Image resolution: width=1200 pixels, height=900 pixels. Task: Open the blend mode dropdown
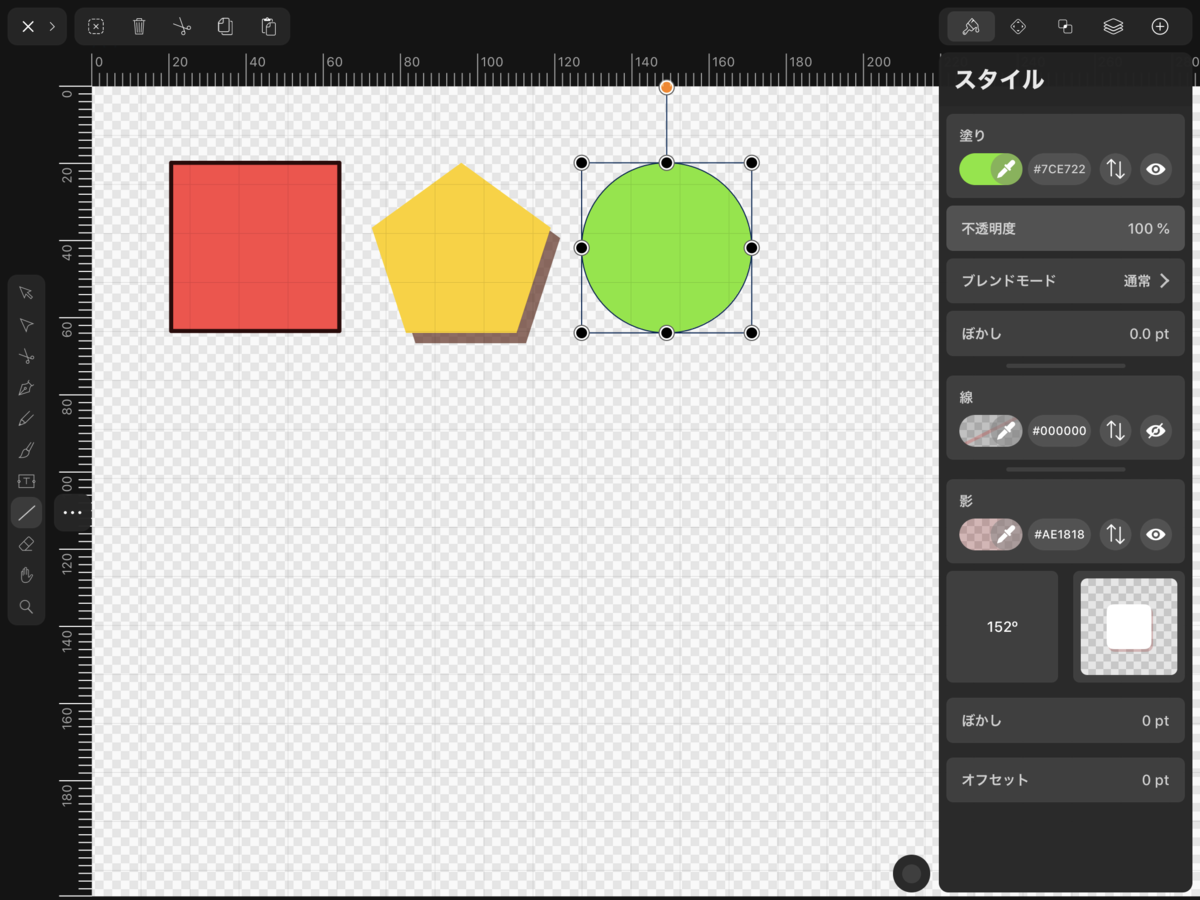pos(1065,281)
